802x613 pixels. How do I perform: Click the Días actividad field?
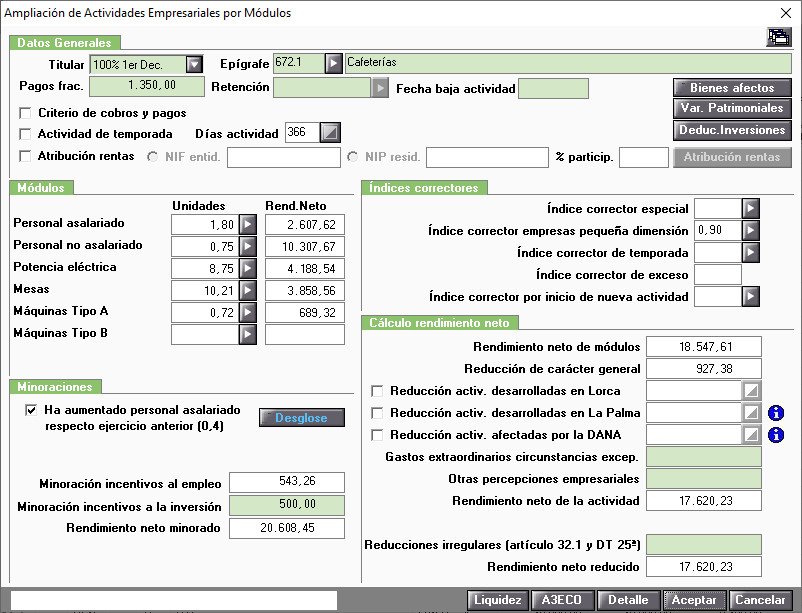coord(302,133)
